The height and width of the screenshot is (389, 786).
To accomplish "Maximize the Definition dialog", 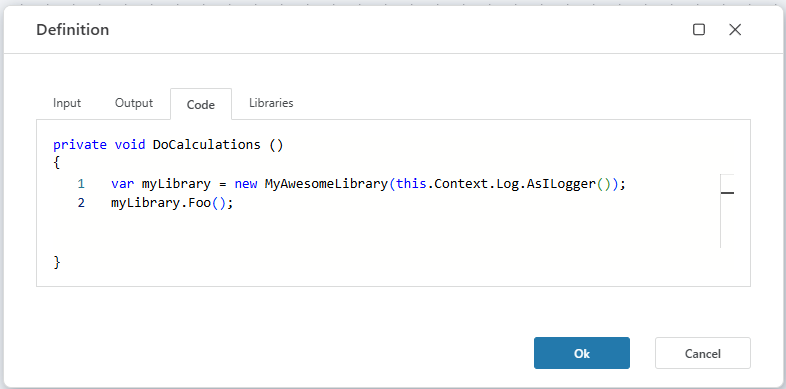I will coord(699,30).
